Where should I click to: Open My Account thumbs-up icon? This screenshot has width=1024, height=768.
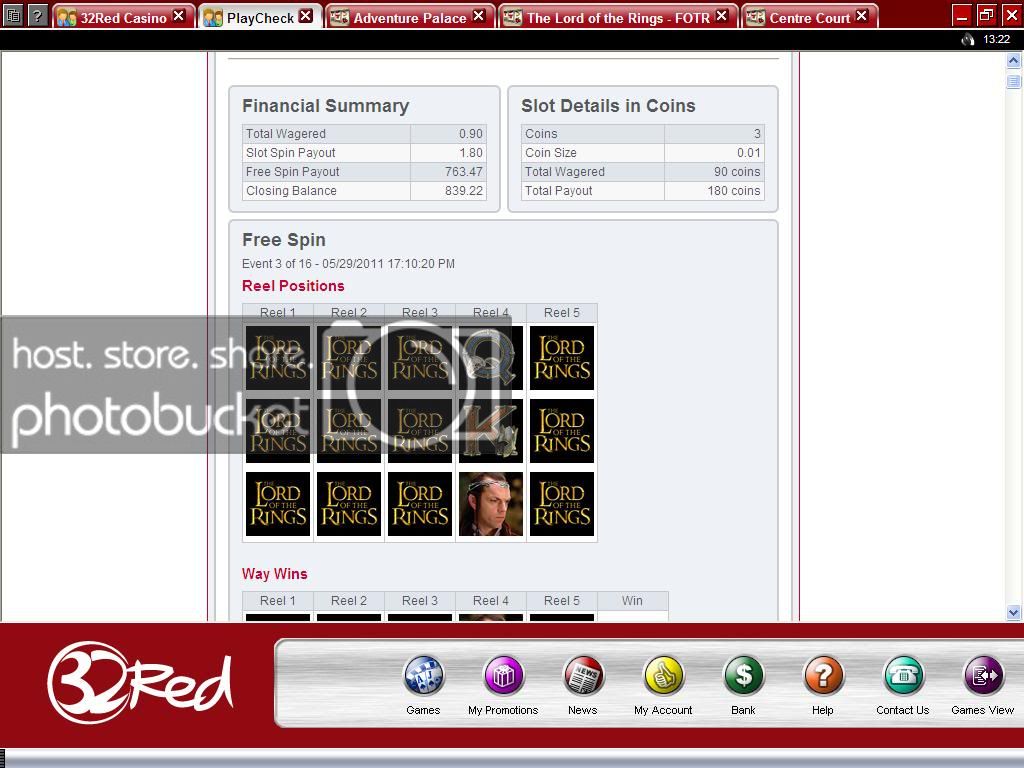coord(663,676)
